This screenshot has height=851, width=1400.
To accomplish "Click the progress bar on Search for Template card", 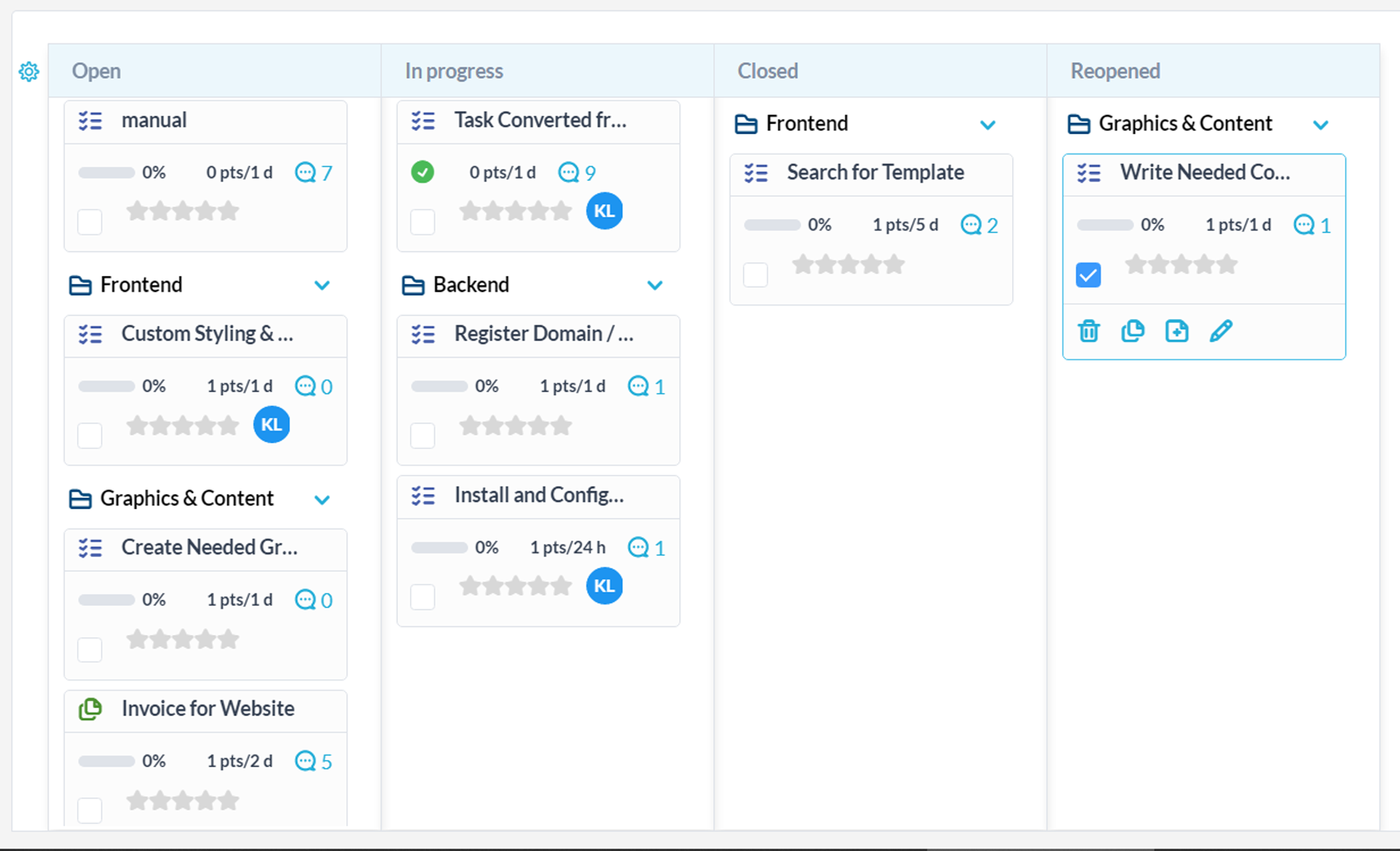I will point(772,225).
